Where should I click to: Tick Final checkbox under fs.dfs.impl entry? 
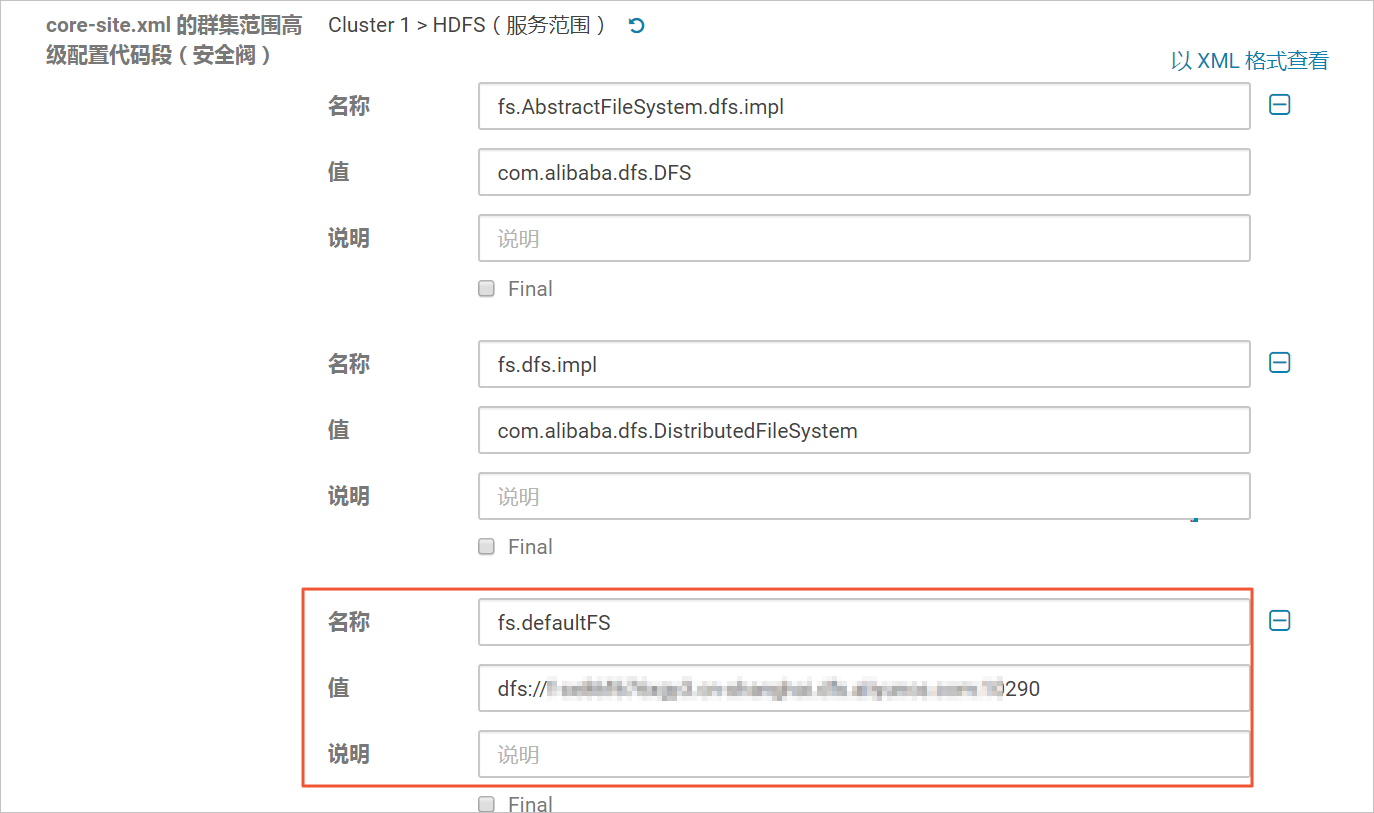click(487, 547)
